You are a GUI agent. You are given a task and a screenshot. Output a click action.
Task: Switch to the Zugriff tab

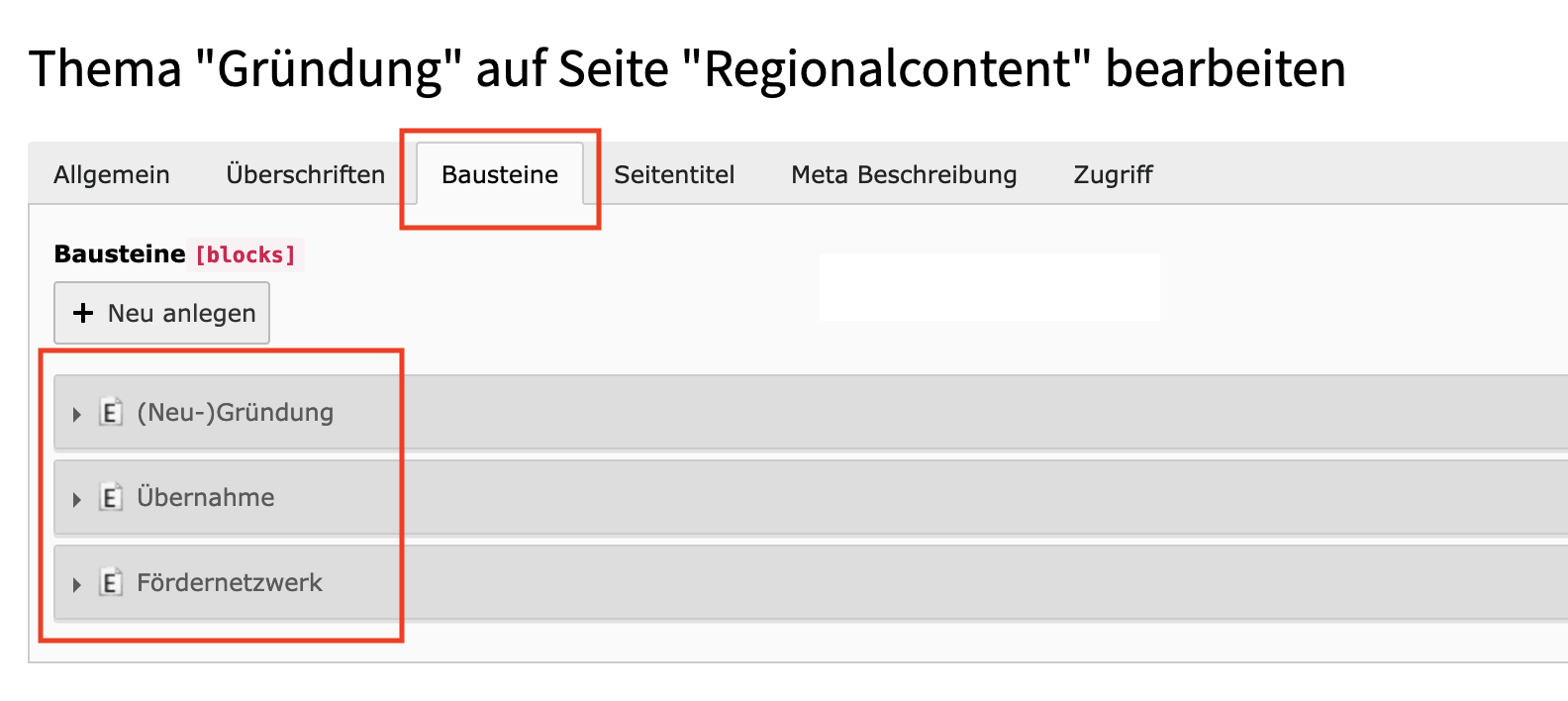pyautogui.click(x=1113, y=175)
